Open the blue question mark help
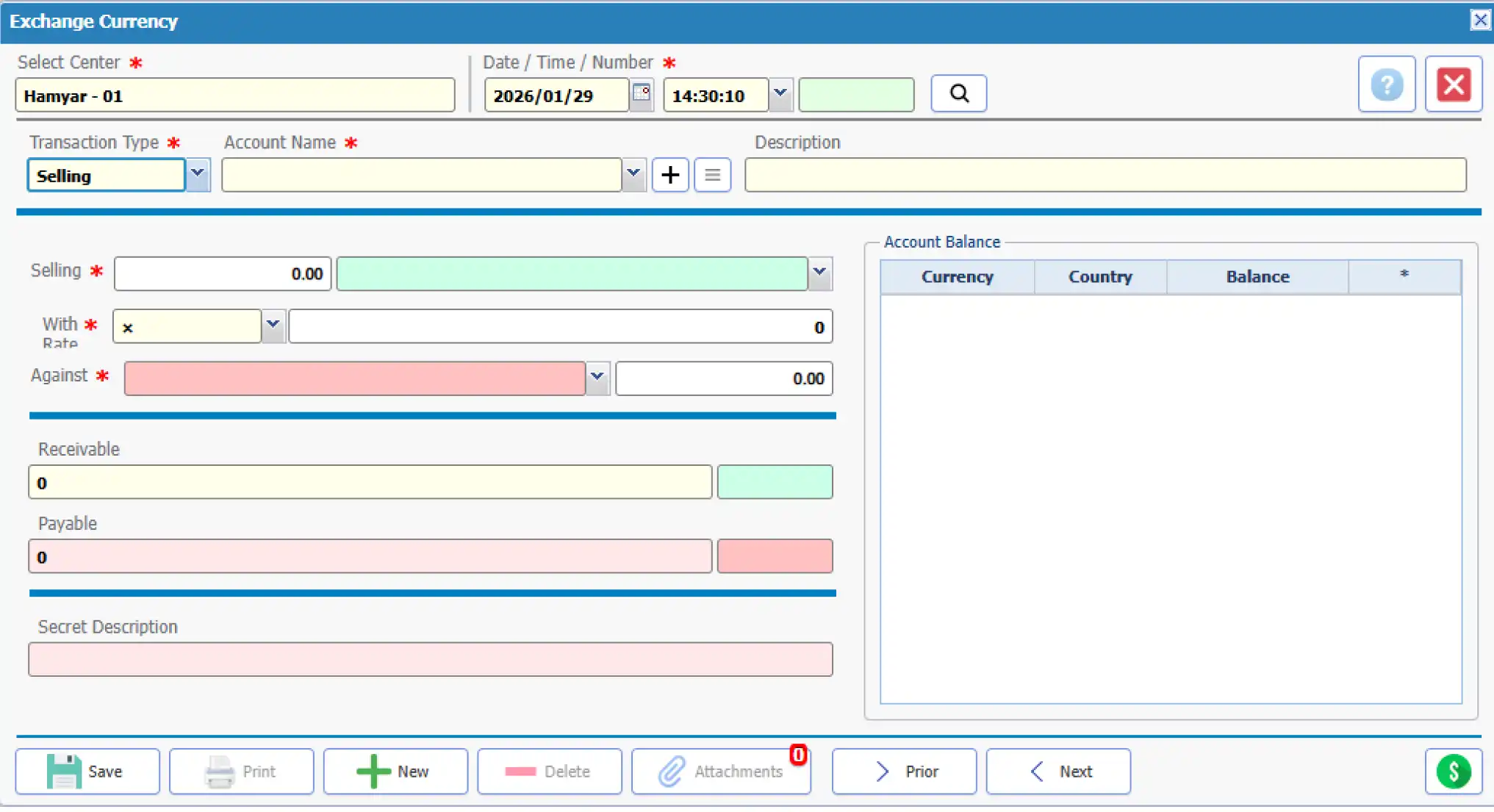1494x812 pixels. (x=1386, y=85)
